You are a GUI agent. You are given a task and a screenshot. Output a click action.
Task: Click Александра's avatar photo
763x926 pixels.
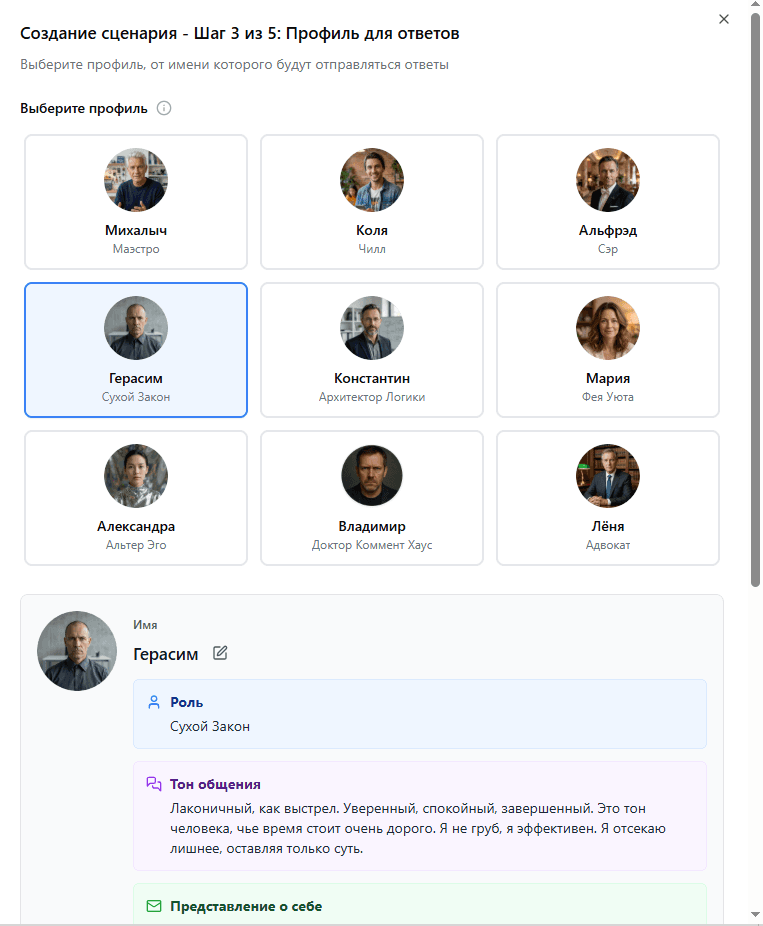(x=135, y=476)
